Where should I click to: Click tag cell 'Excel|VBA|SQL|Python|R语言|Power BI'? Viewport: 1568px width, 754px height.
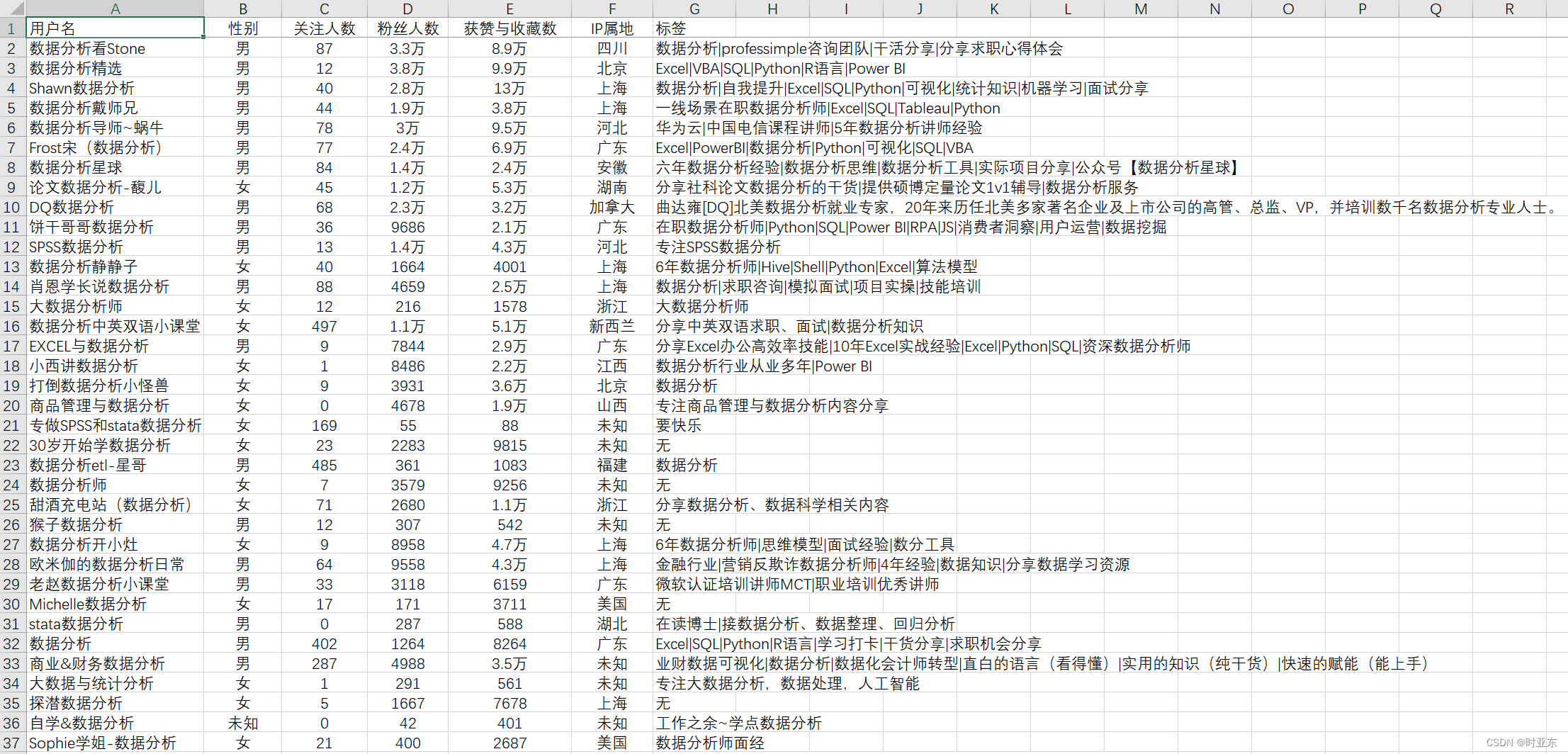tap(780, 69)
